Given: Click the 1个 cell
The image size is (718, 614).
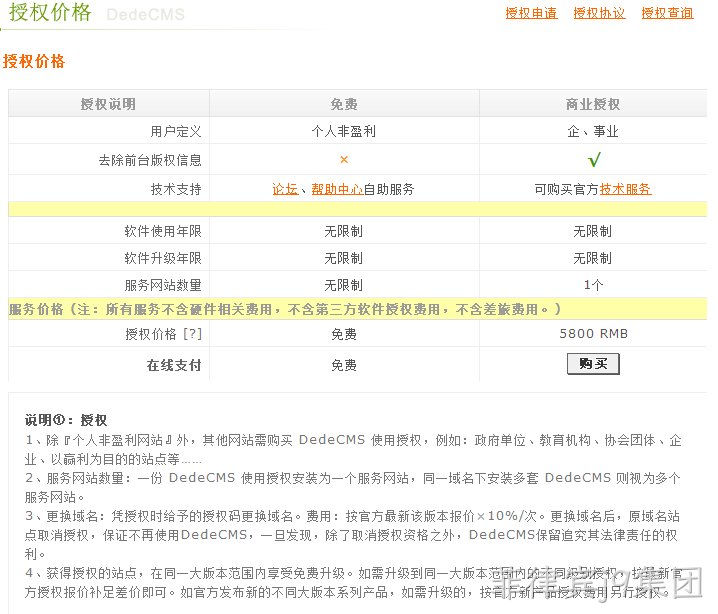Looking at the screenshot, I should coord(593,285).
